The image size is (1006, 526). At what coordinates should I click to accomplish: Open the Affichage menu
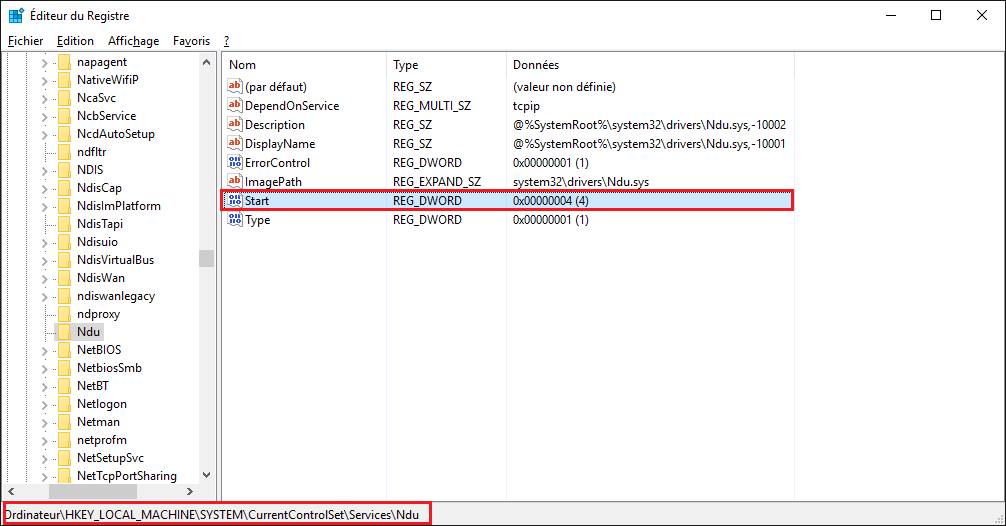click(x=133, y=41)
